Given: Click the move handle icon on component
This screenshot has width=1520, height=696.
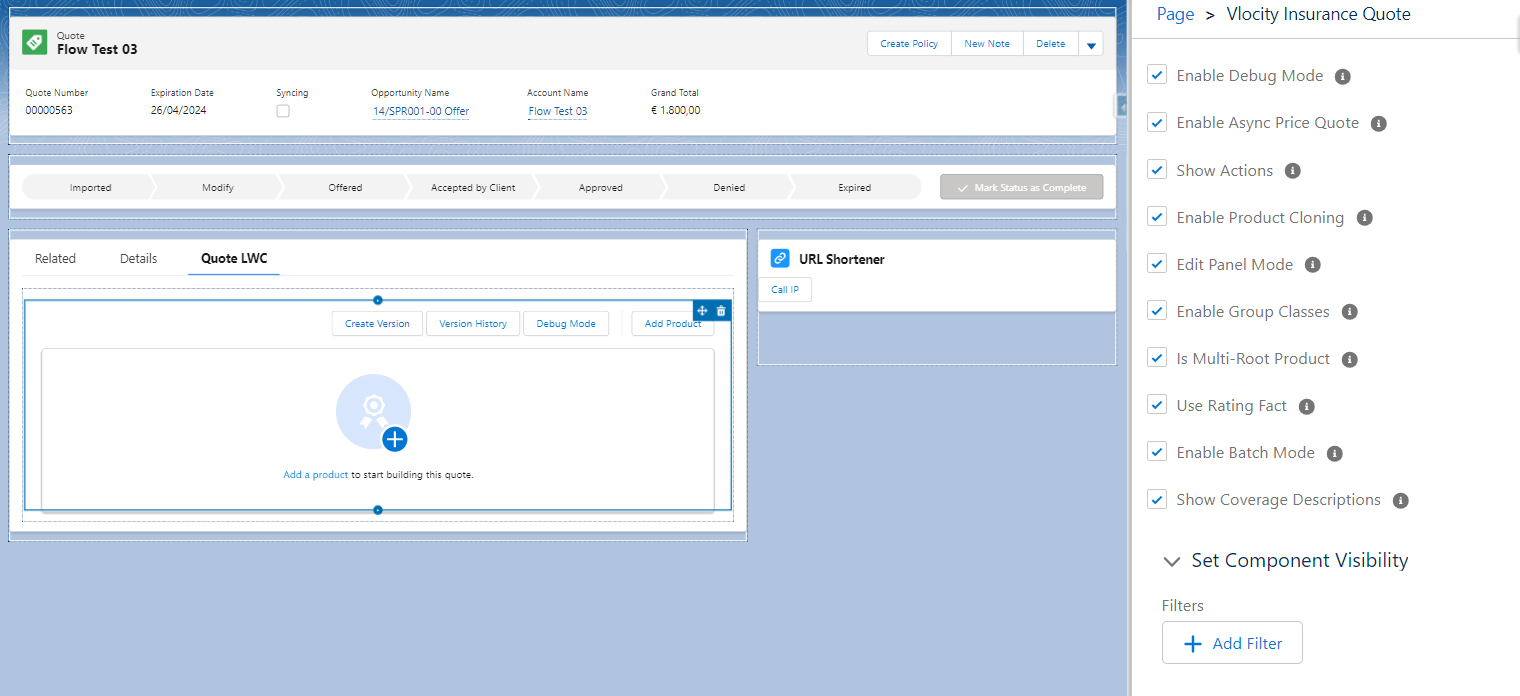Looking at the screenshot, I should pyautogui.click(x=702, y=311).
